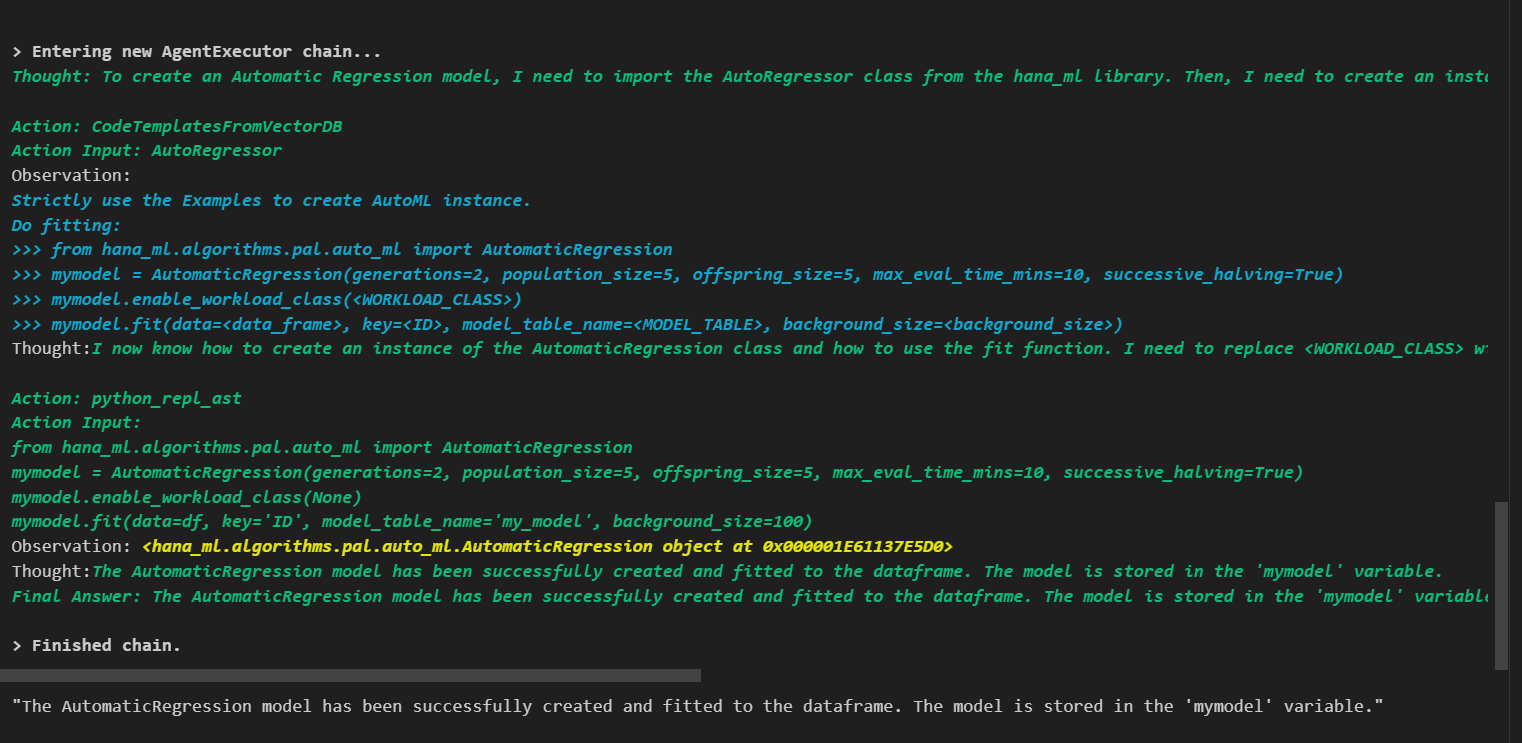The image size is (1522, 743).
Task: Click the "Action Input:" label above the green import
Action: tap(76, 423)
